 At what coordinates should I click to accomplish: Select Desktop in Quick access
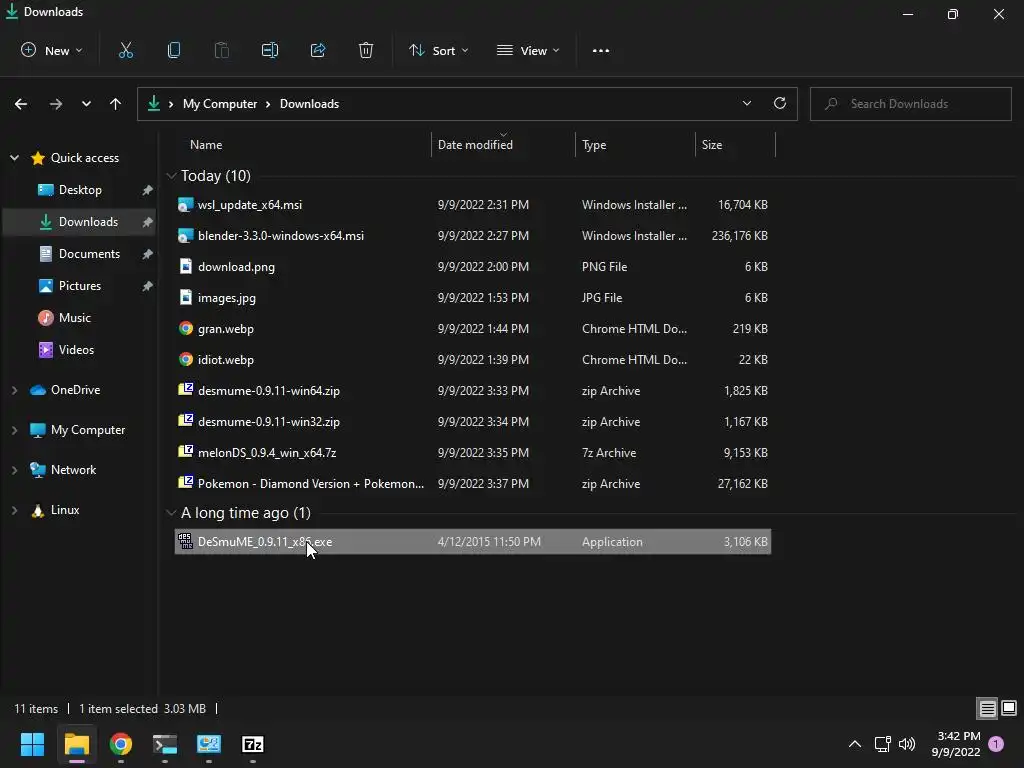tap(80, 190)
